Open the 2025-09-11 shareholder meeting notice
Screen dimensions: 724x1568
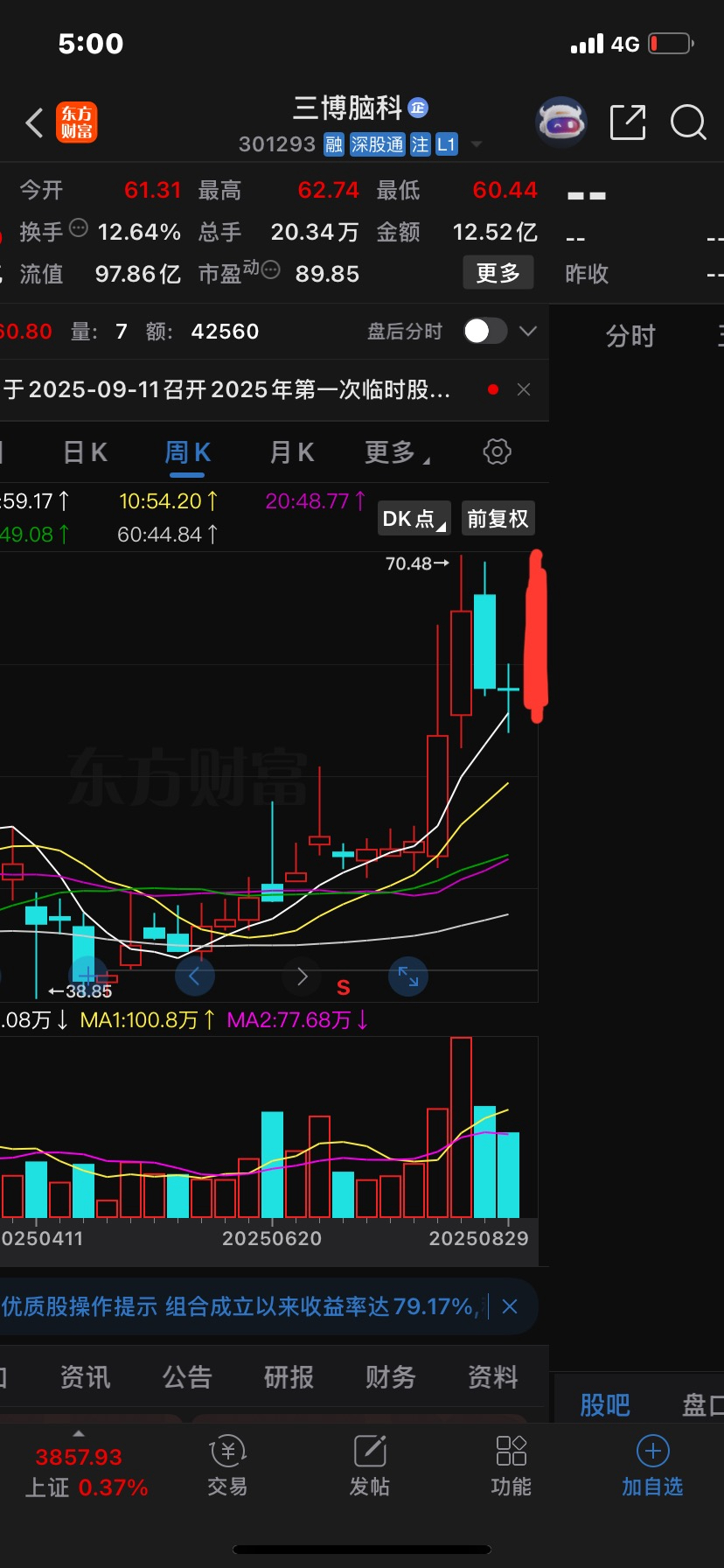pos(226,389)
